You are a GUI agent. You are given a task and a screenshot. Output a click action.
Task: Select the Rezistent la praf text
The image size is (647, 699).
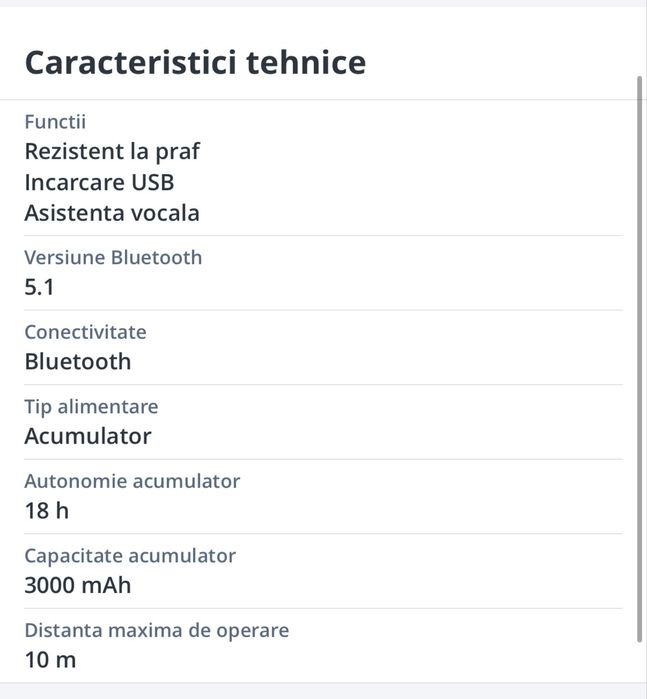[x=112, y=151]
